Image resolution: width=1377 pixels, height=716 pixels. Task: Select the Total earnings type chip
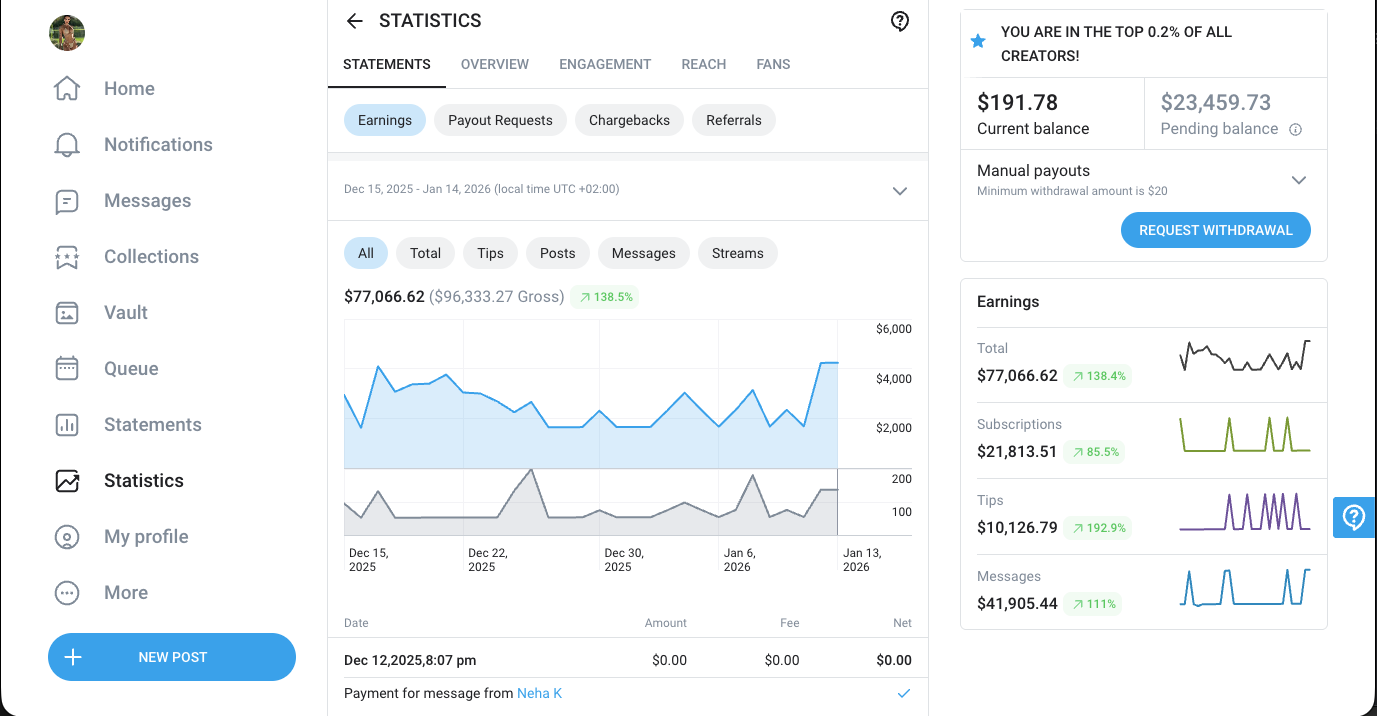pos(425,253)
